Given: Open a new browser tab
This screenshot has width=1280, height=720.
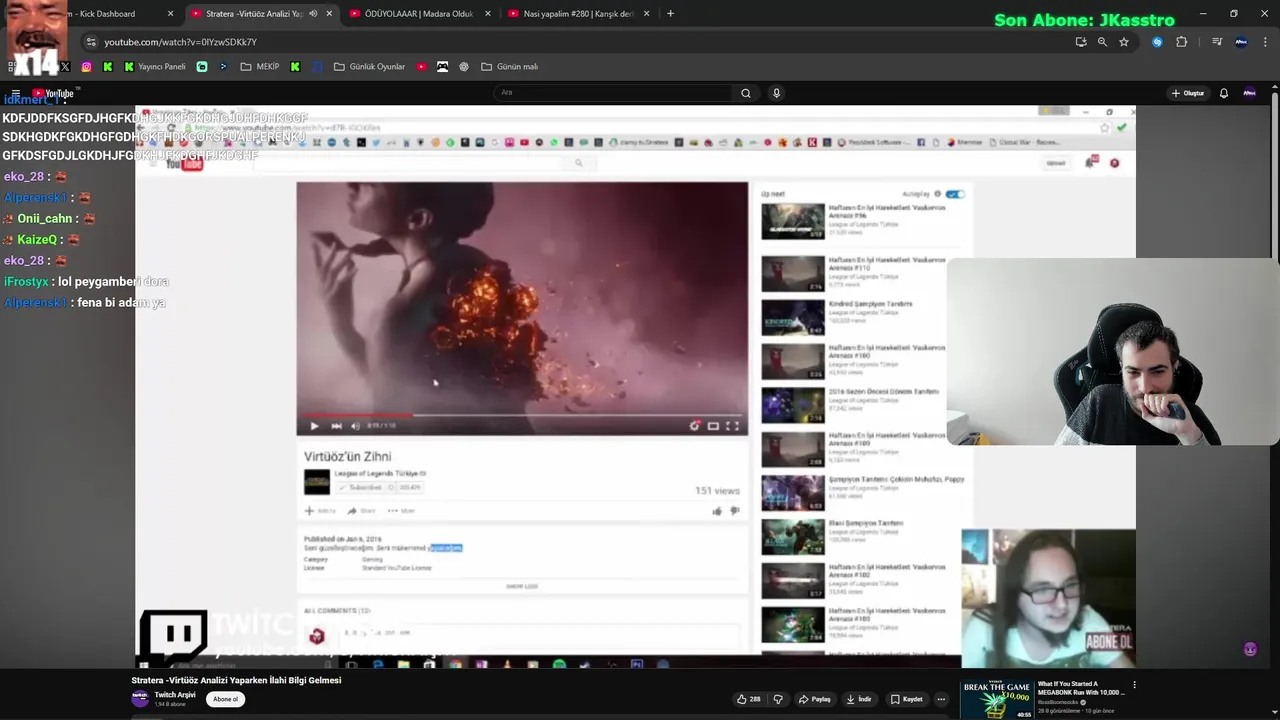Looking at the screenshot, I should 670,14.
